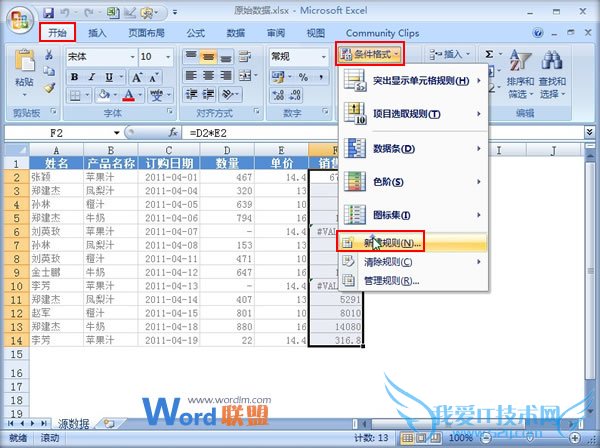Toggle bottom vertical align button
The width and height of the screenshot is (600, 448).
click(226, 57)
